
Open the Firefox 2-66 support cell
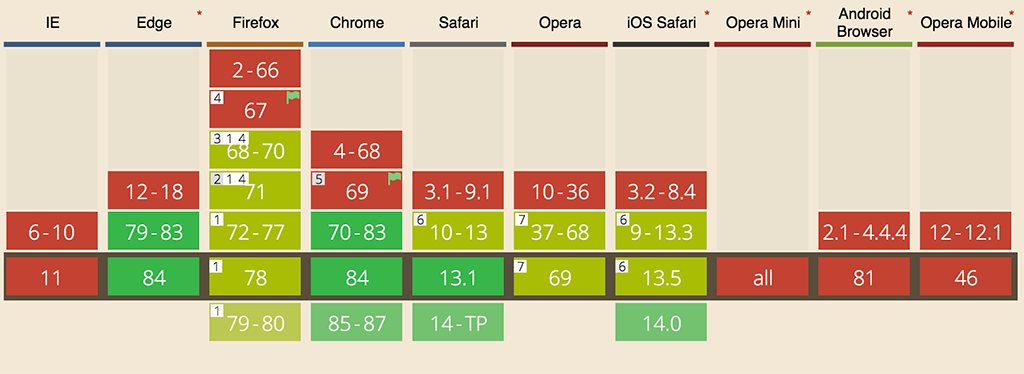pyautogui.click(x=255, y=69)
